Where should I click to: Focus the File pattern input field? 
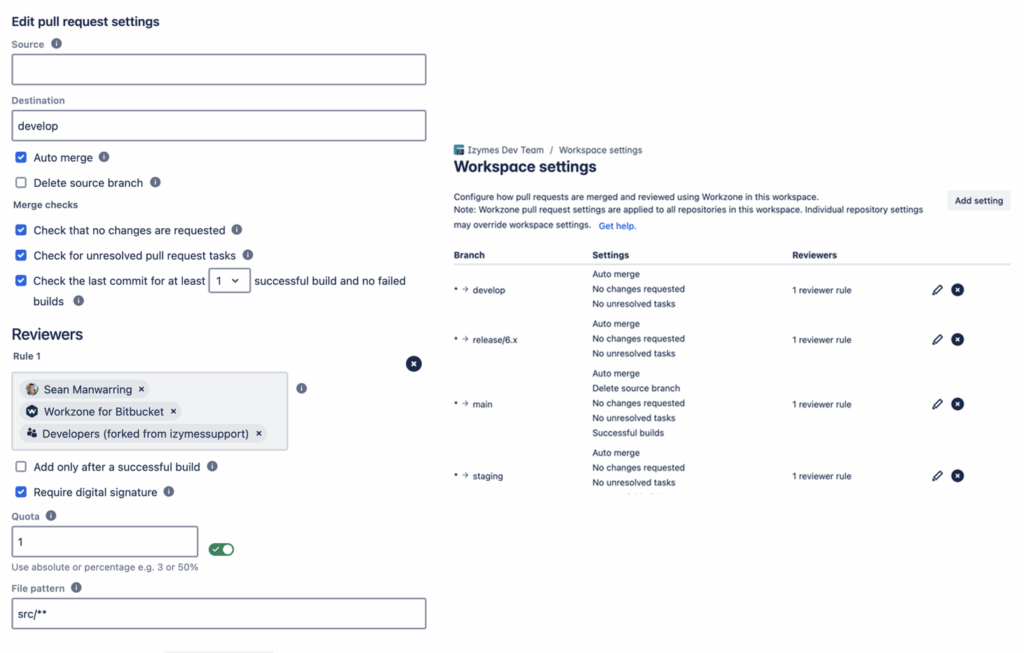click(x=219, y=613)
